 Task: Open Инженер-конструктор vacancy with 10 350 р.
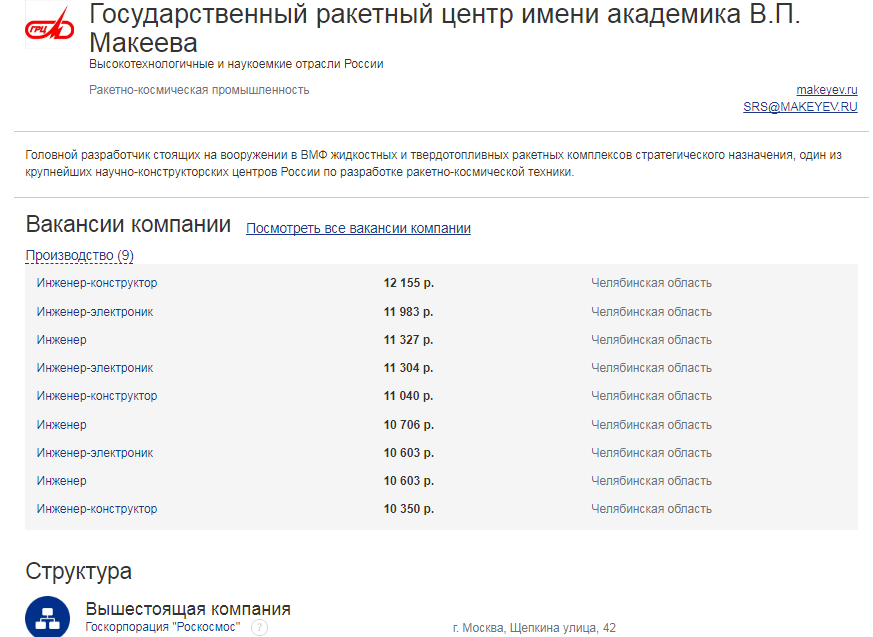click(97, 509)
